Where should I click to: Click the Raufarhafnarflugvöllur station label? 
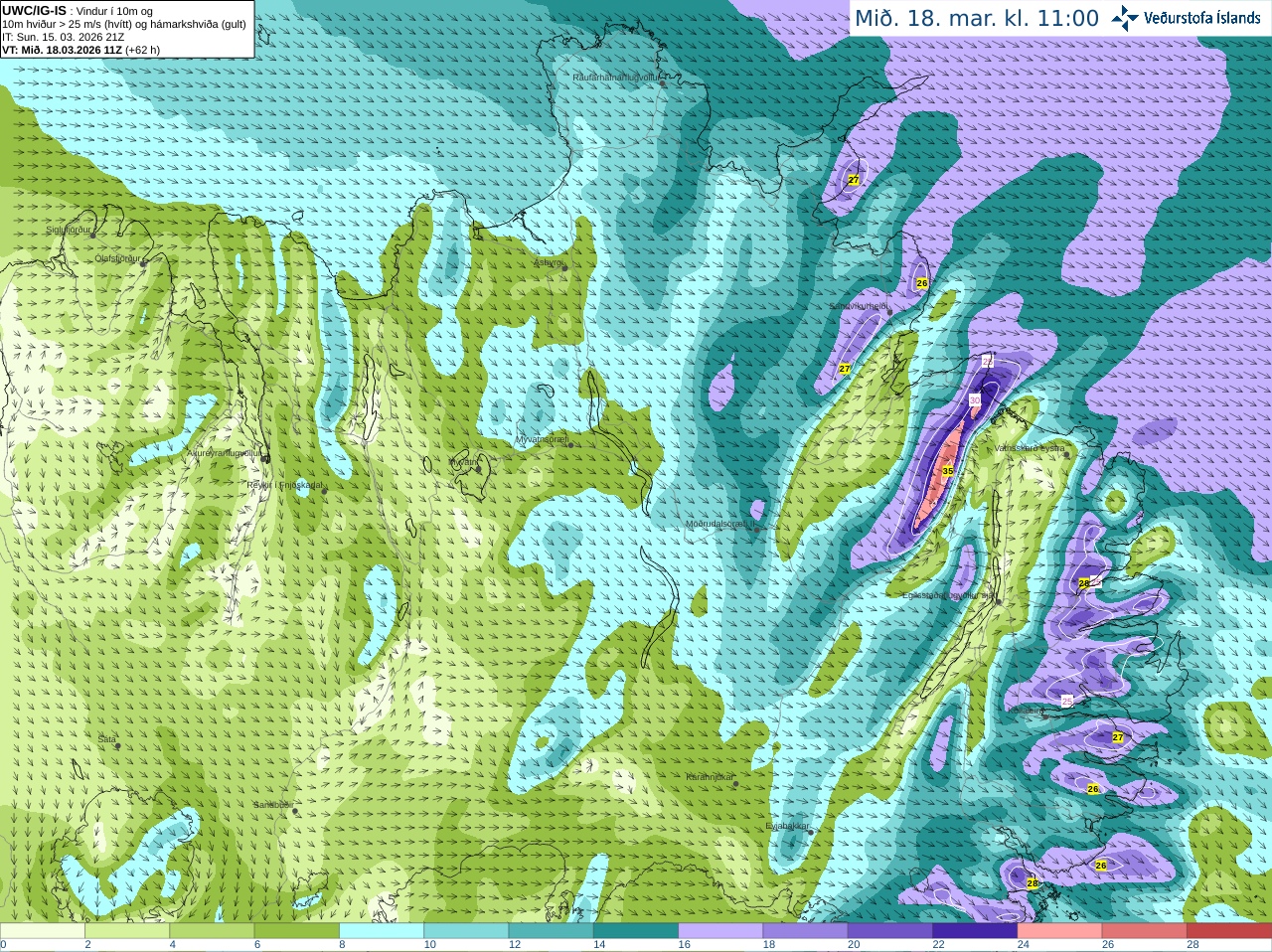[616, 77]
